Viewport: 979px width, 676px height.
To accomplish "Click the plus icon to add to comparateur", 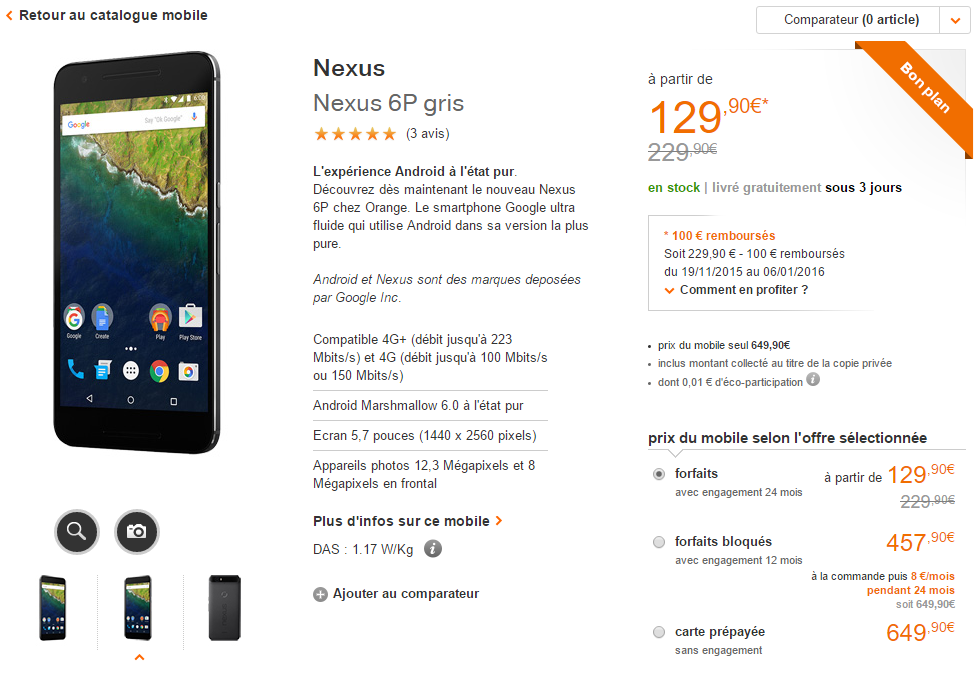I will (320, 594).
